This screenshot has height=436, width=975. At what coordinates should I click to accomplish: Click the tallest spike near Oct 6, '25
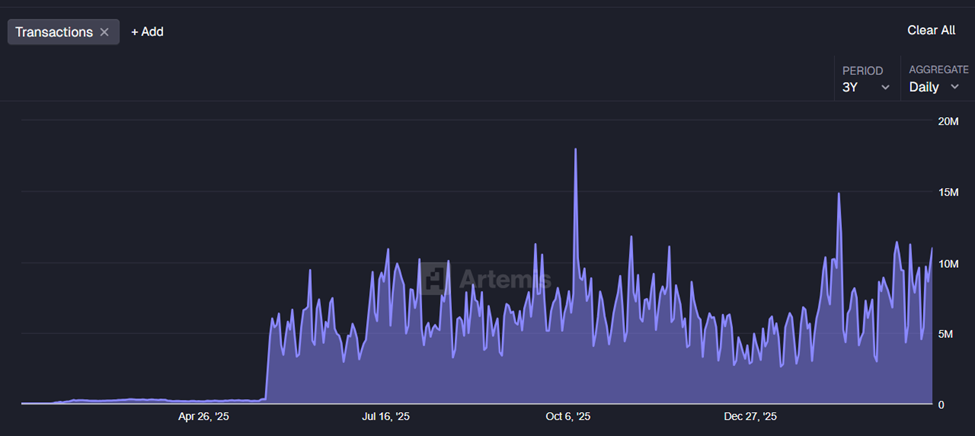pos(576,150)
